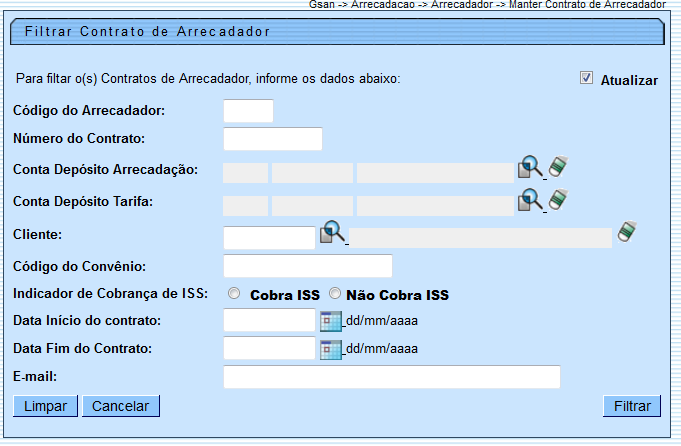This screenshot has width=681, height=446.
Task: Clear Conta Depósito Tarifa with eraser icon
Action: click(x=558, y=199)
